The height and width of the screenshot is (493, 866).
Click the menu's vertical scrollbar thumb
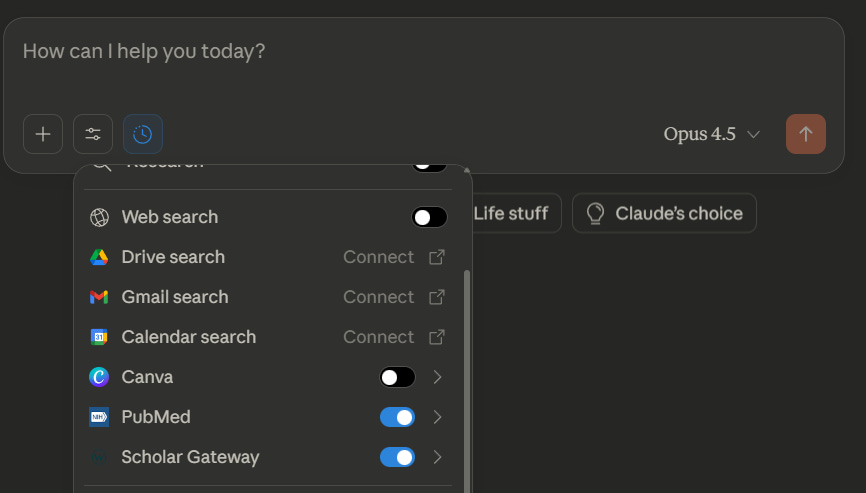[x=467, y=381]
